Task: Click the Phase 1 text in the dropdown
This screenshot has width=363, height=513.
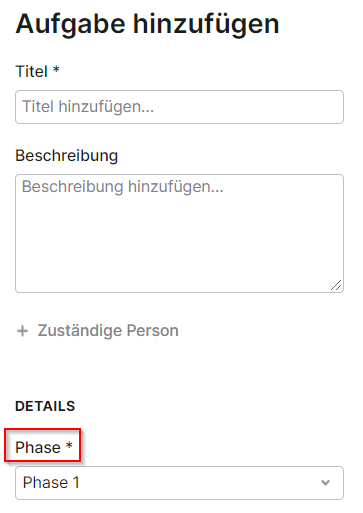Action: tap(51, 483)
